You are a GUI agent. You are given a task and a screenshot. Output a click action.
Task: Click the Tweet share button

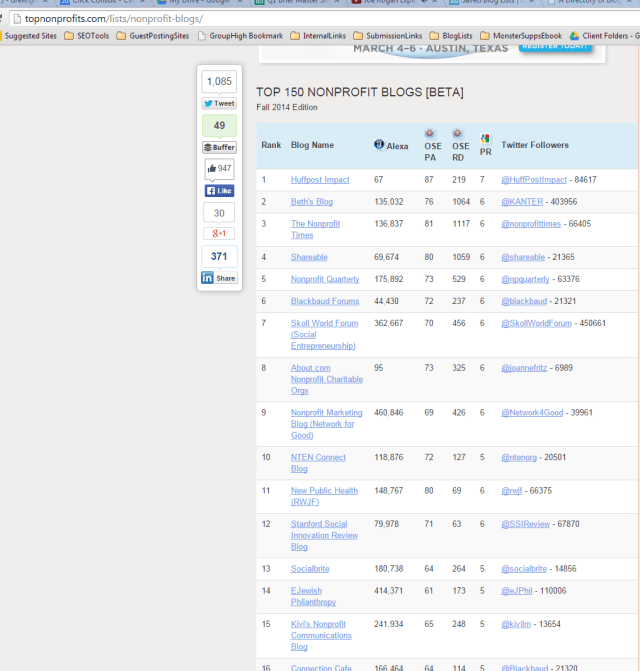pos(219,103)
